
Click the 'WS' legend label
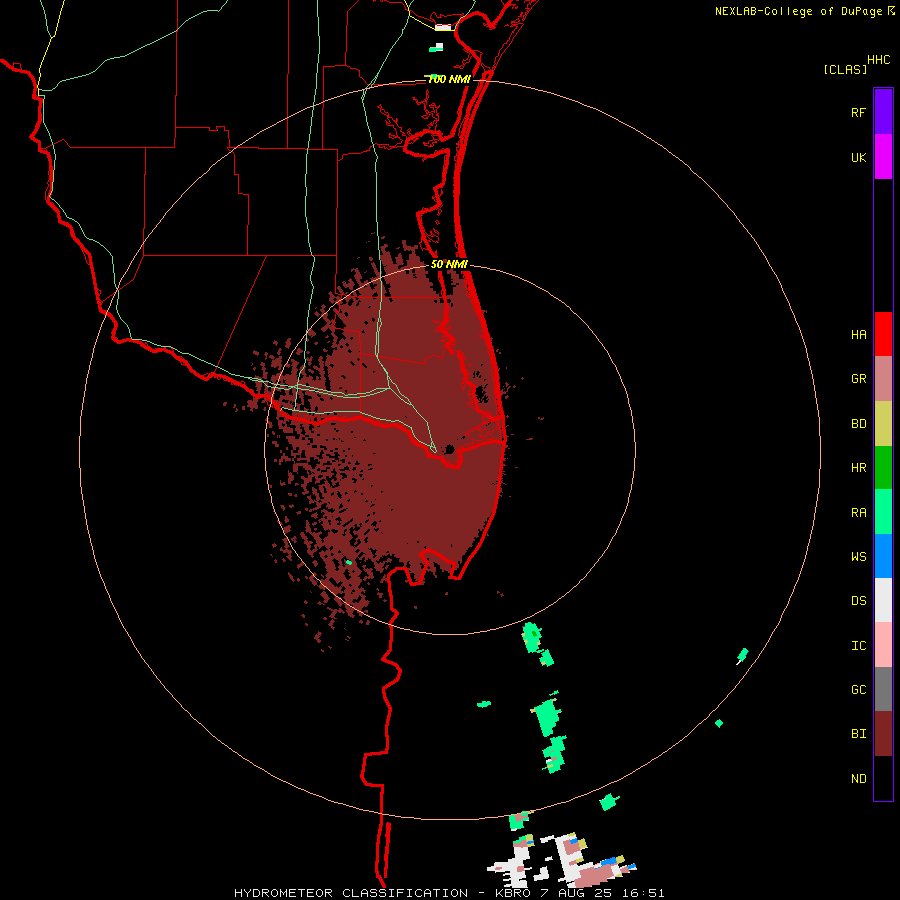(x=858, y=556)
